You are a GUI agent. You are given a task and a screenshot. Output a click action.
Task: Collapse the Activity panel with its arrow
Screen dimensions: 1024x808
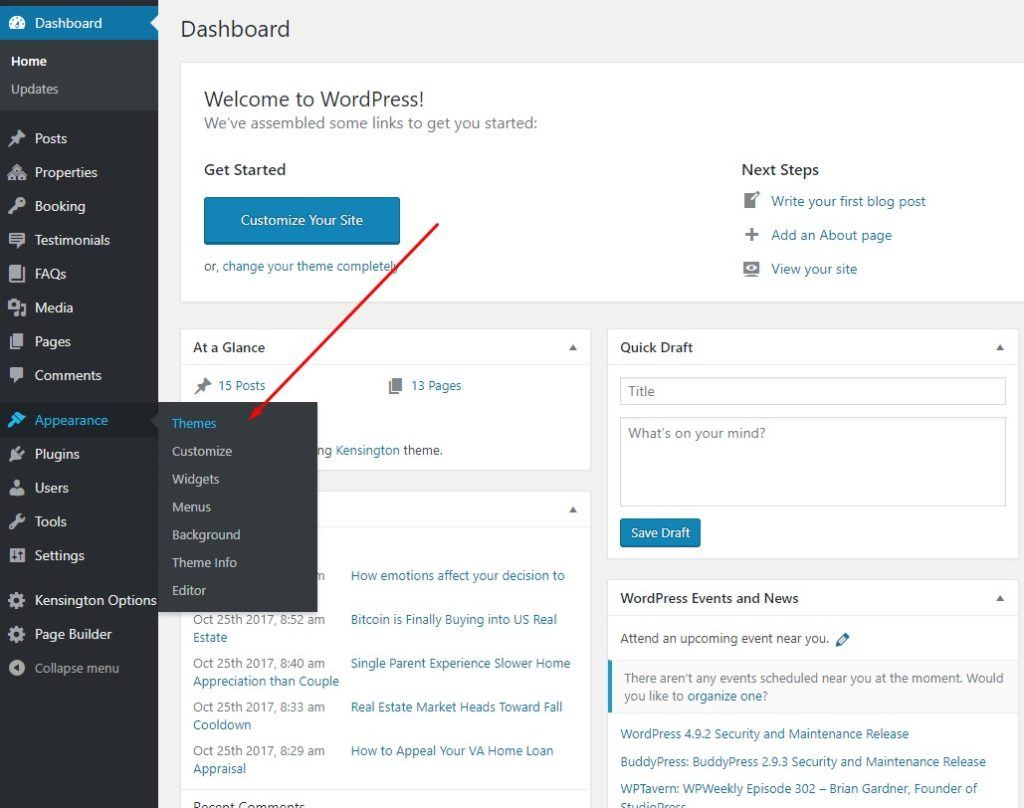[573, 509]
